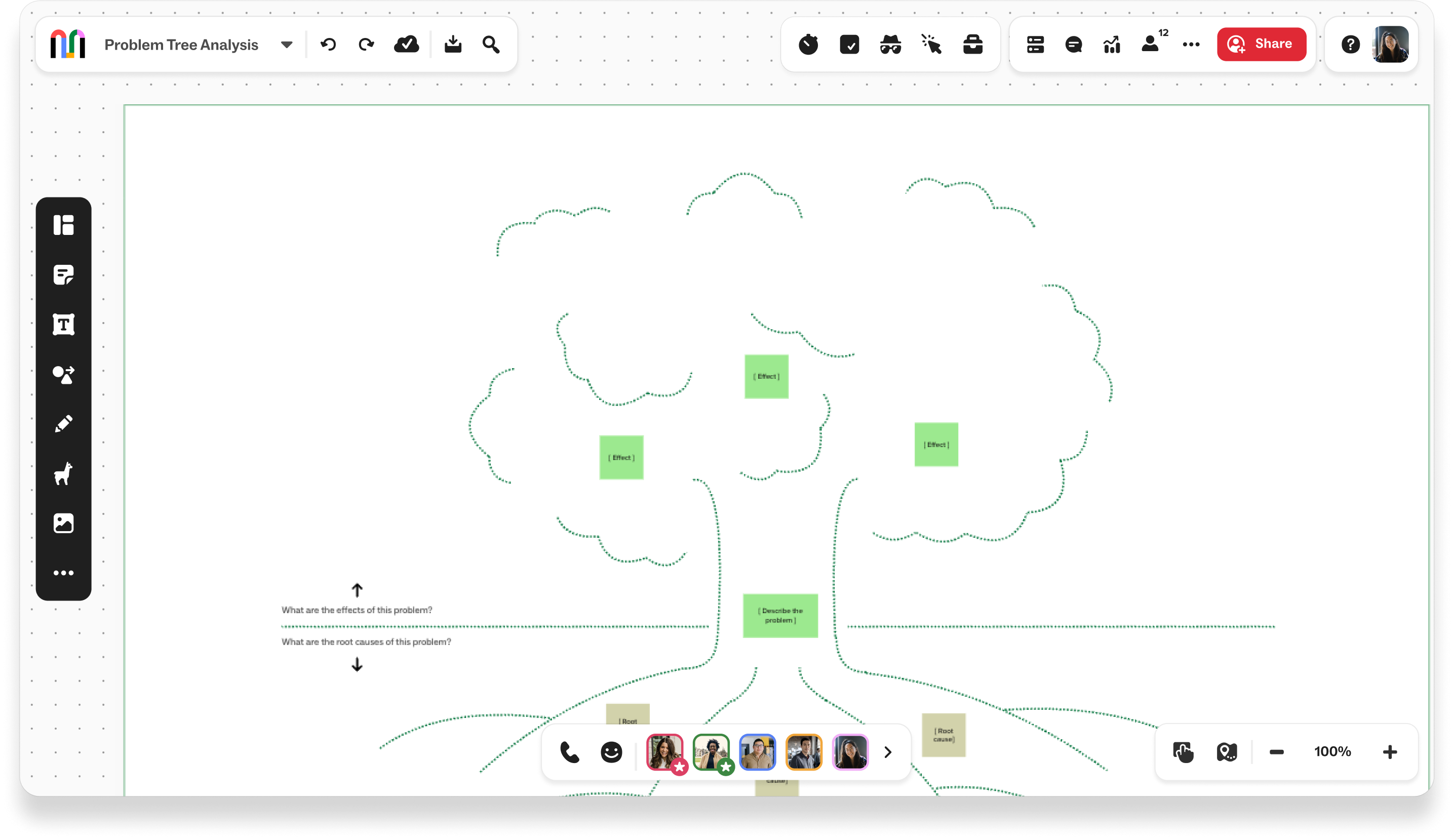This screenshot has height=840, width=1454.
Task: Expand more participants with the chevron arrow
Action: [888, 752]
